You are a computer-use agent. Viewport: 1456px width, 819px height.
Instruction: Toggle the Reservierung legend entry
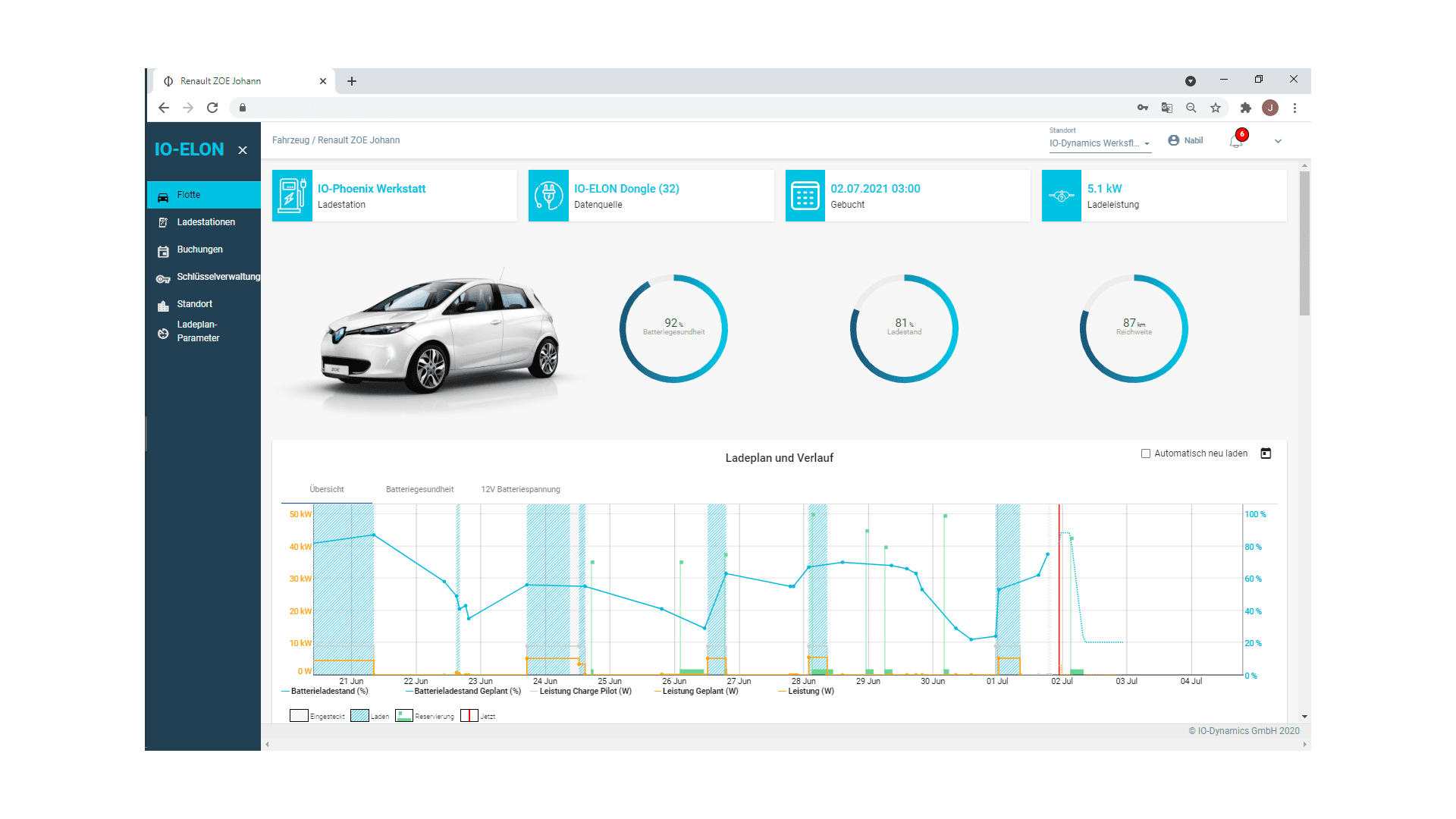click(x=404, y=716)
